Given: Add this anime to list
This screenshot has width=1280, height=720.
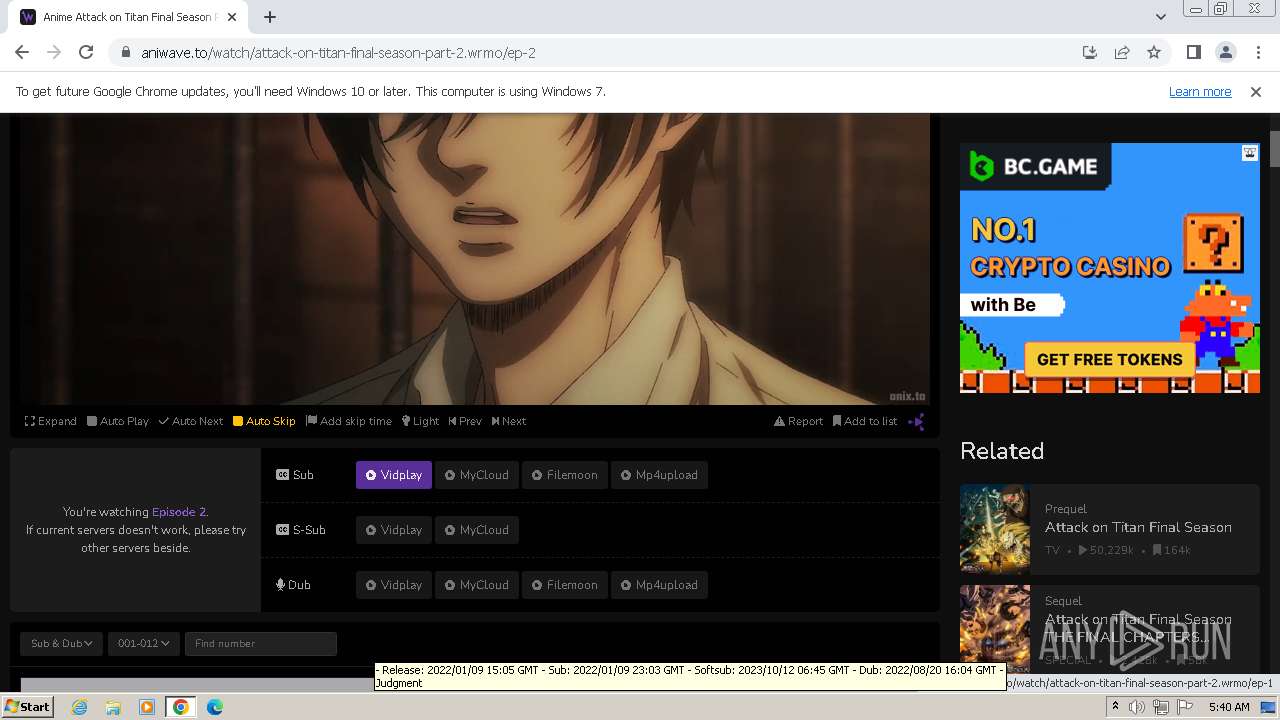Looking at the screenshot, I should [x=865, y=421].
